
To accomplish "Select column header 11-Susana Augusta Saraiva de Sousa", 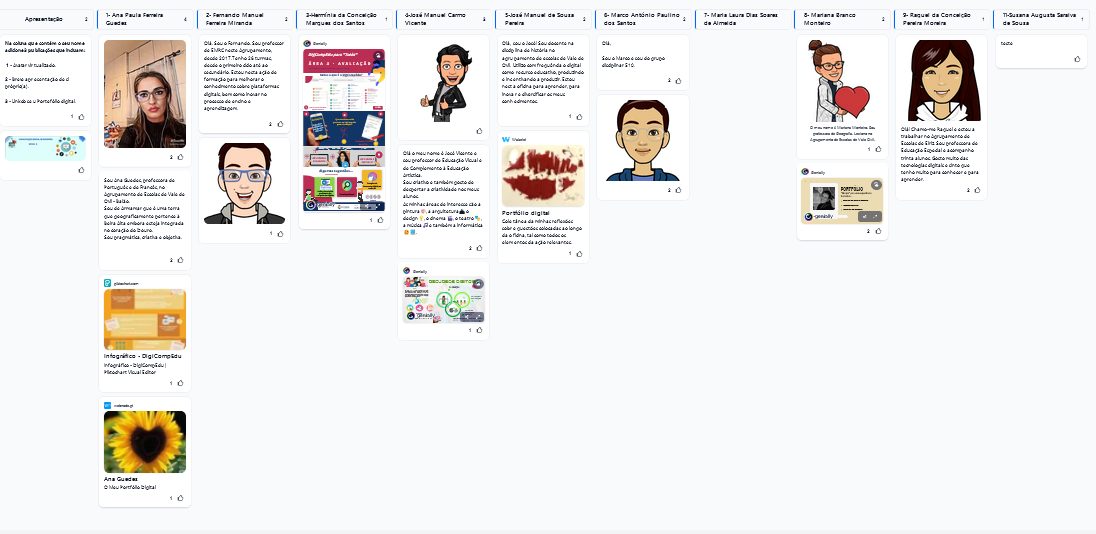I will (x=1040, y=19).
